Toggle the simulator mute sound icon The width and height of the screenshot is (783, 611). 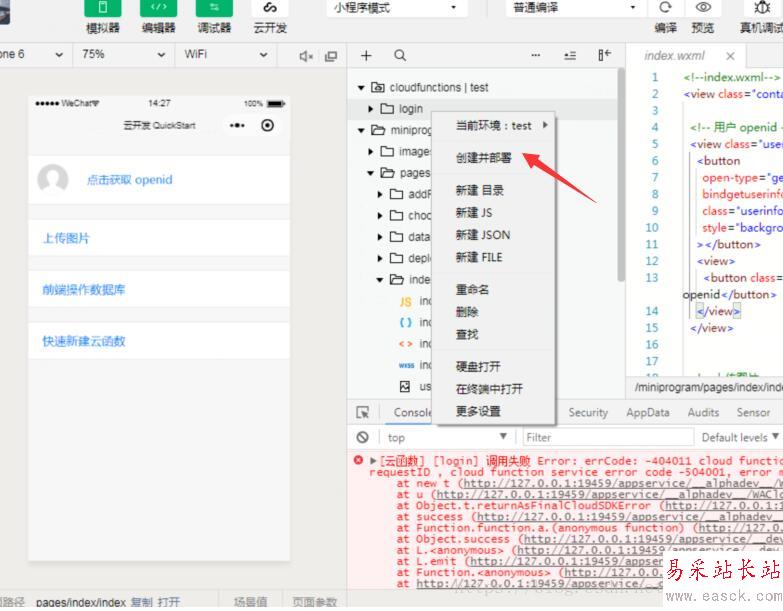[306, 56]
